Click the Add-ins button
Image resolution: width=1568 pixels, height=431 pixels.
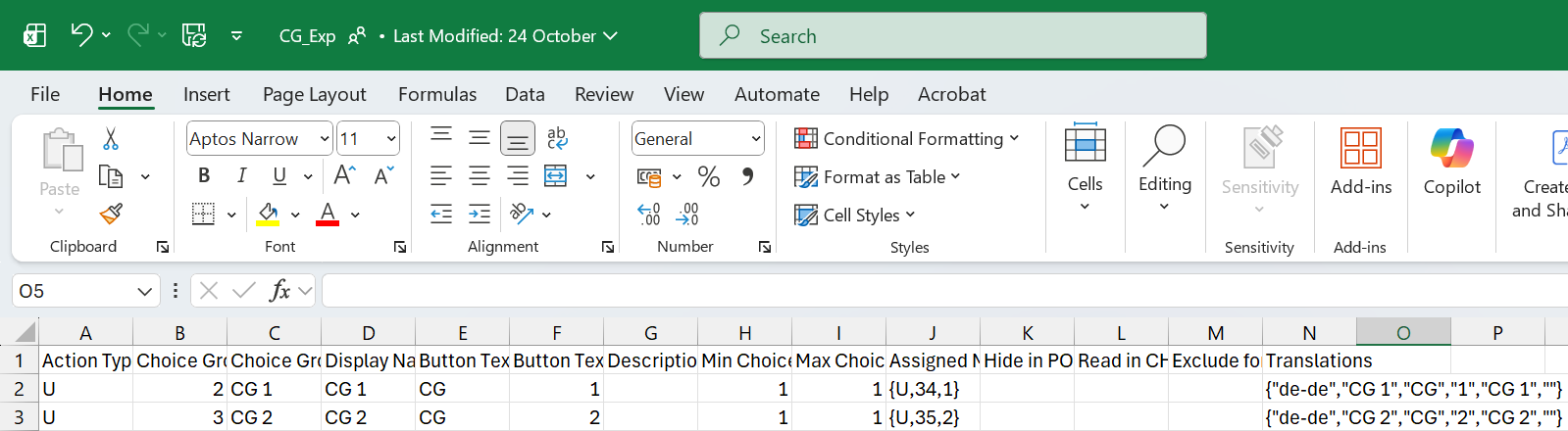1360,162
